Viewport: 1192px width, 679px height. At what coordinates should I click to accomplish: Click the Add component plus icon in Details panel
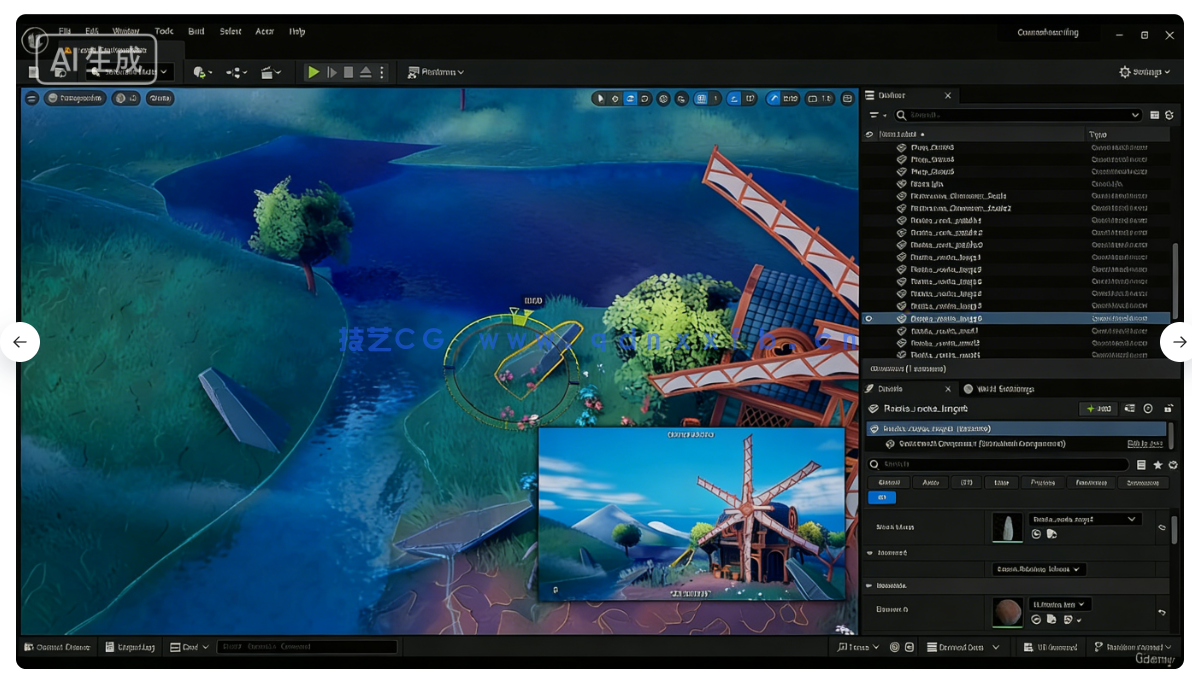tap(1090, 408)
